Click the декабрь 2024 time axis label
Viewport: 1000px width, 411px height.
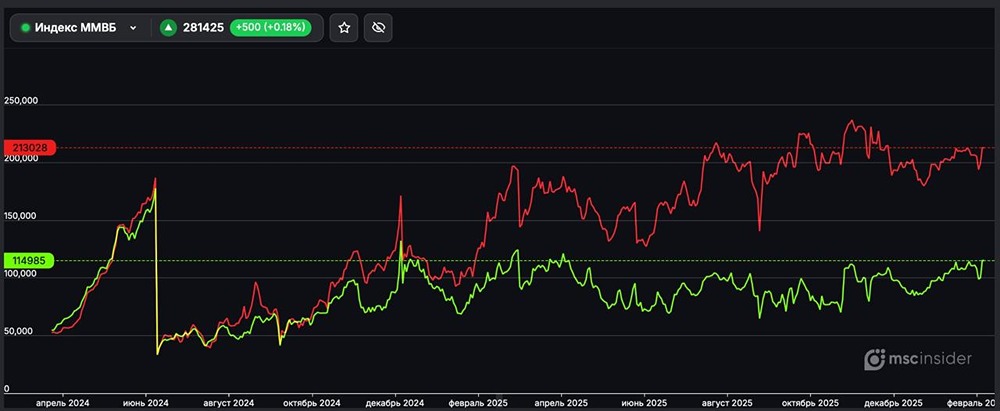[x=396, y=402]
